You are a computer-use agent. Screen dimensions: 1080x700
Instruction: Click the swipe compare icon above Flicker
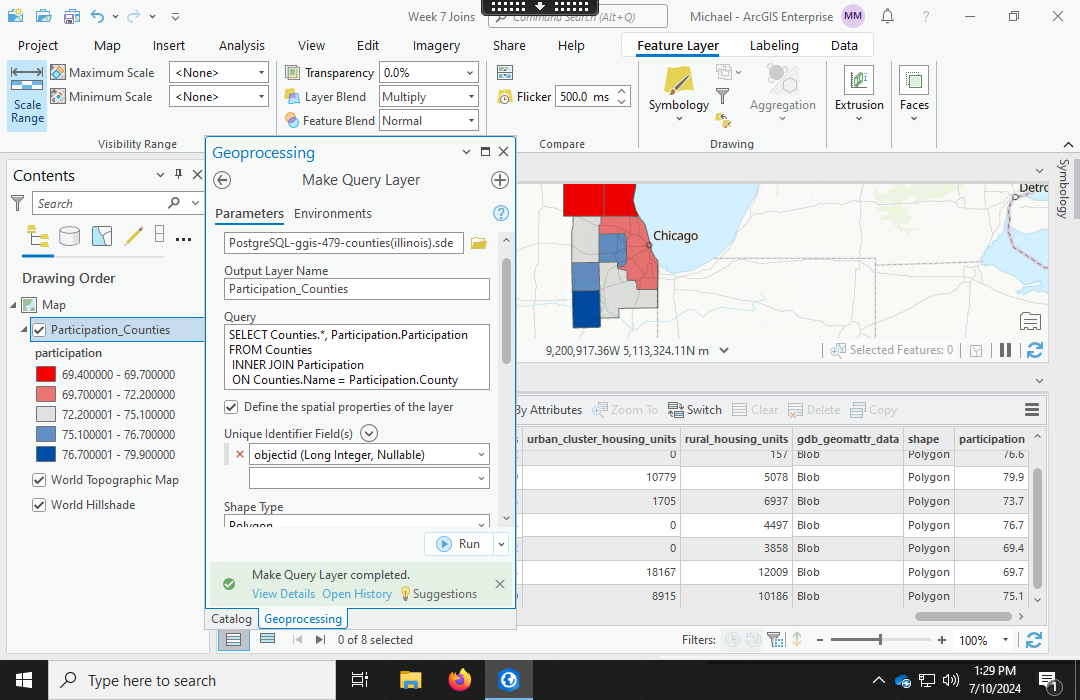505,72
